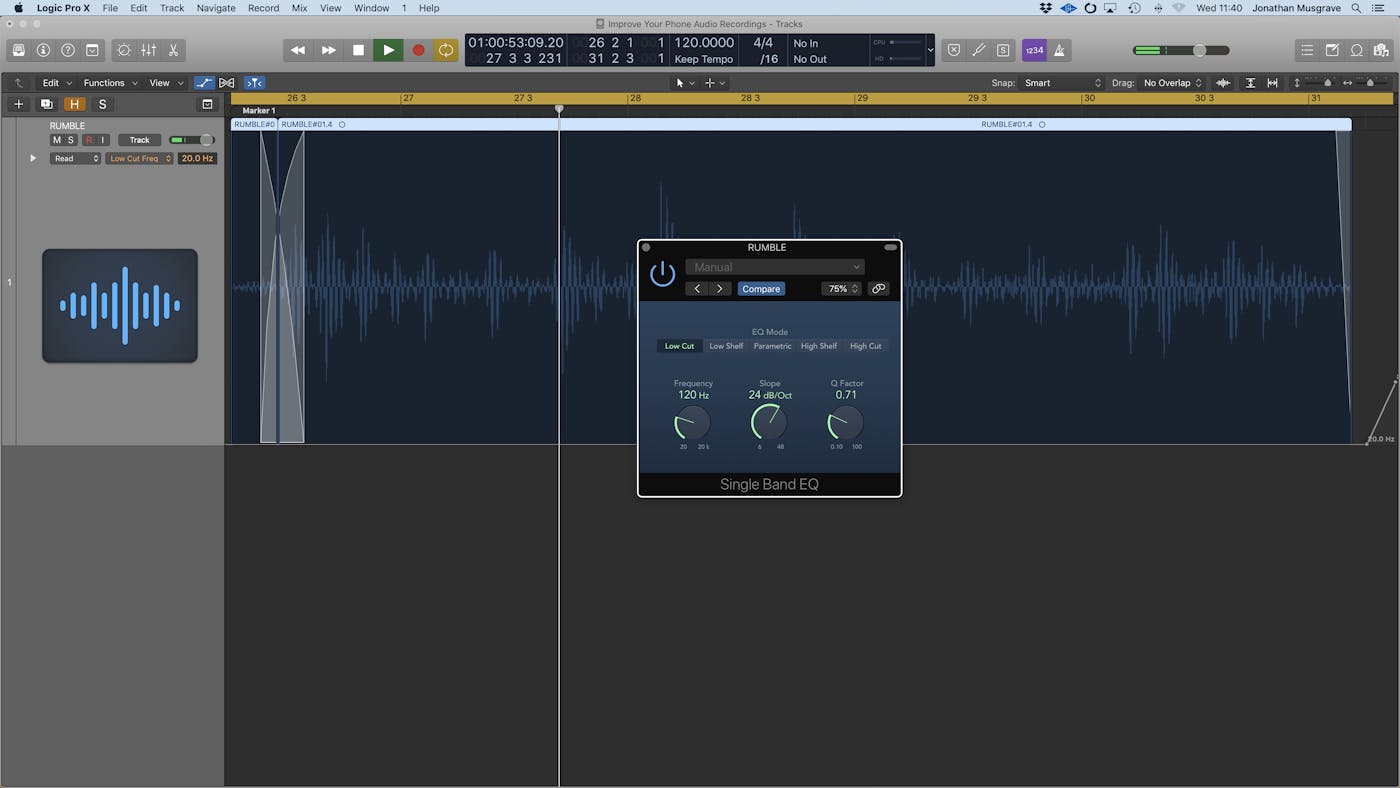The height and width of the screenshot is (788, 1400).
Task: Open the Loop Browser icon
Action: click(1357, 50)
